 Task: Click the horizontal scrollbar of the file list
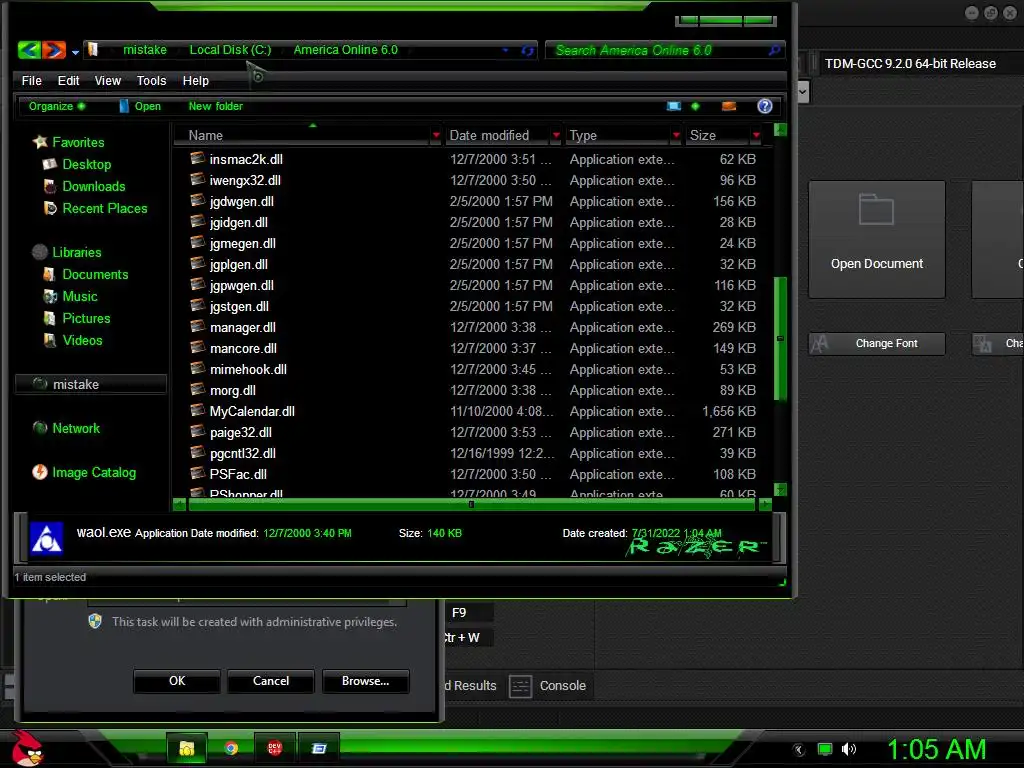click(473, 504)
